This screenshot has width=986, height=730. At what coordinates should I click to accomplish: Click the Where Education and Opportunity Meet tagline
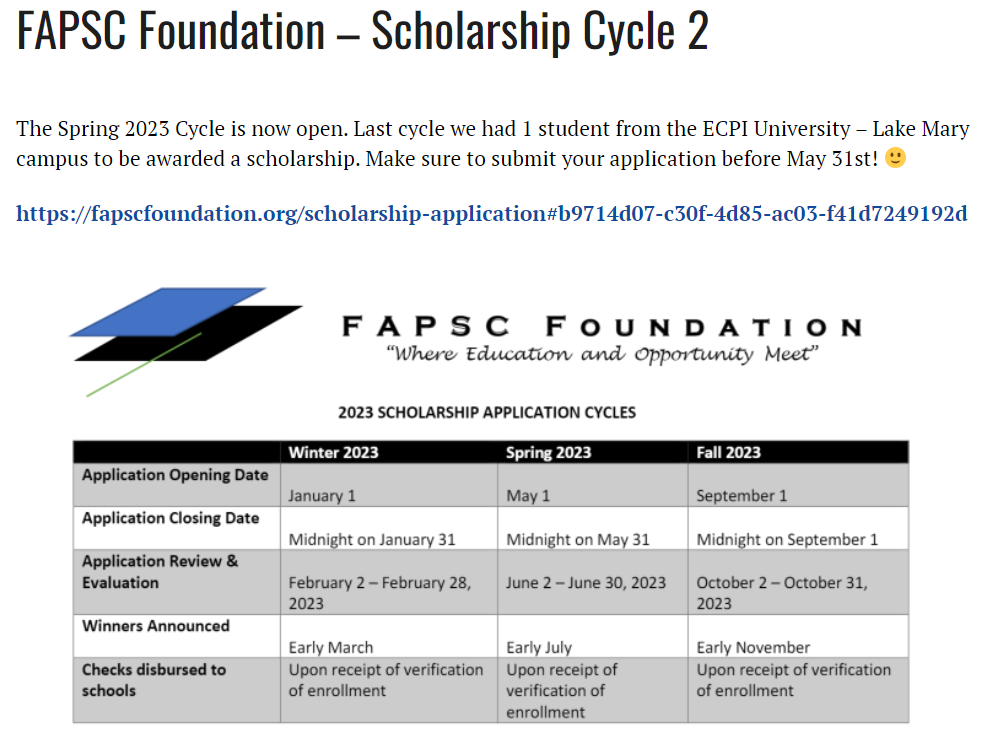[602, 354]
